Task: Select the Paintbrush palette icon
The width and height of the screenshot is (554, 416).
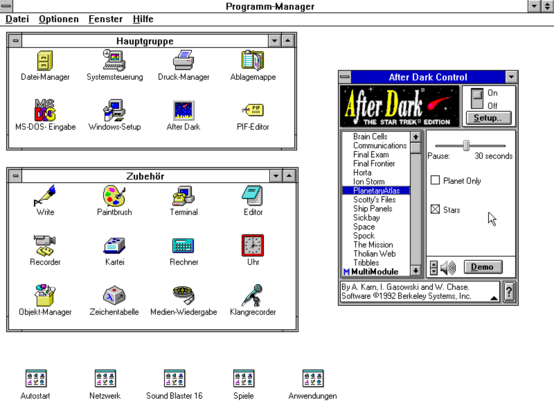Action: [114, 195]
